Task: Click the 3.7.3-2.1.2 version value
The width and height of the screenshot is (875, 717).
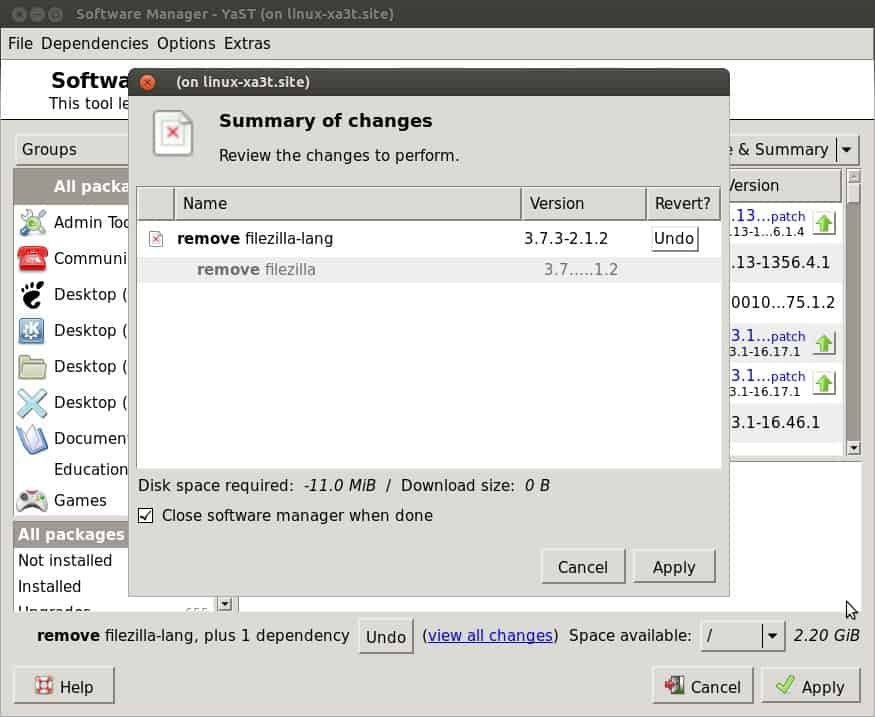Action: (566, 239)
